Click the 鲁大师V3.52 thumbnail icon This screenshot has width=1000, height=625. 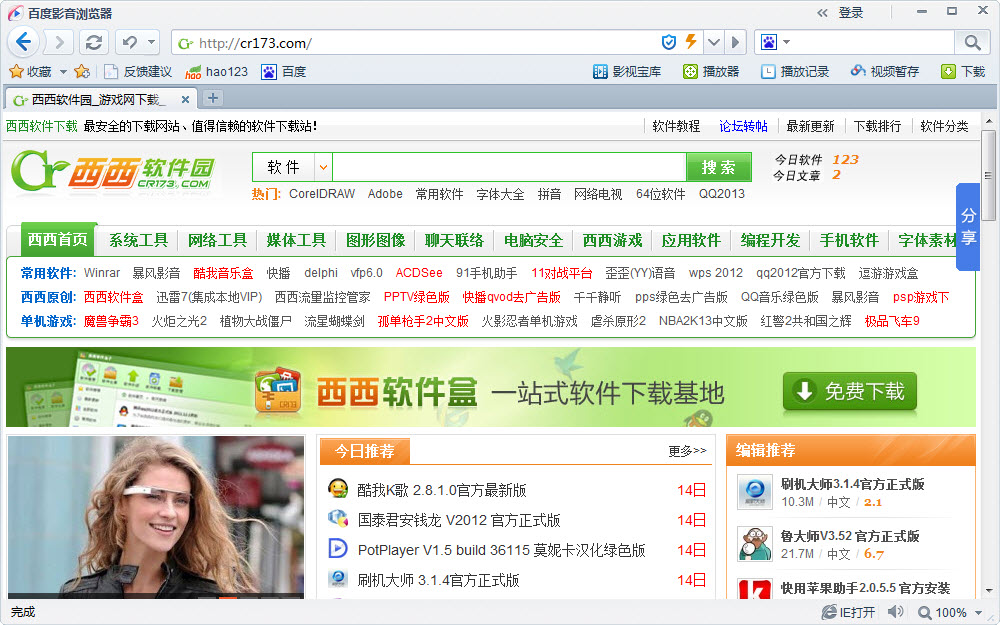tap(755, 544)
